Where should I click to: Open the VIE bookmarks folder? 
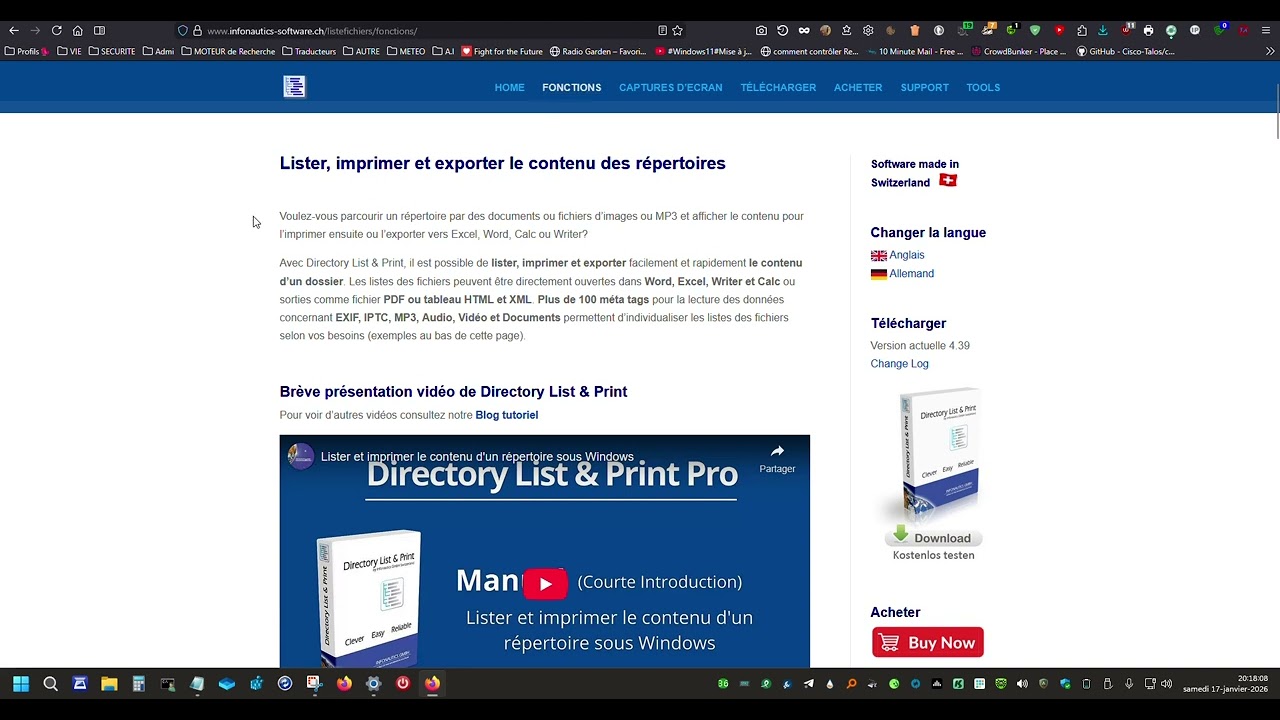click(x=69, y=51)
